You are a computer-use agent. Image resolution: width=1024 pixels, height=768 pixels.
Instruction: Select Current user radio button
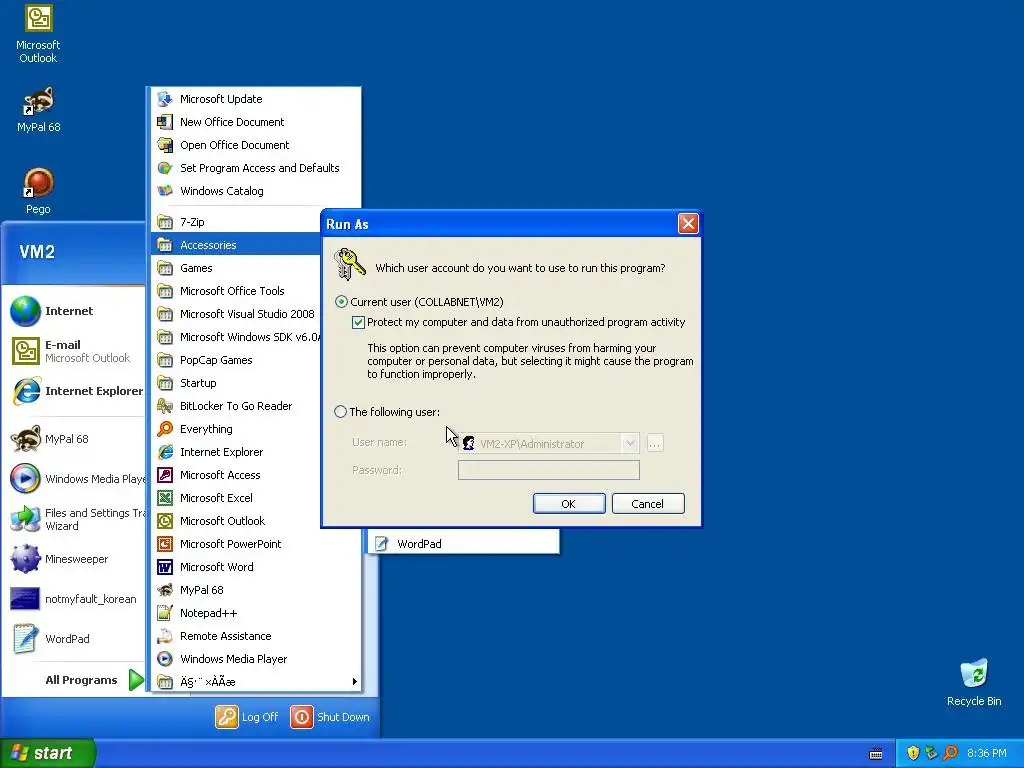341,302
